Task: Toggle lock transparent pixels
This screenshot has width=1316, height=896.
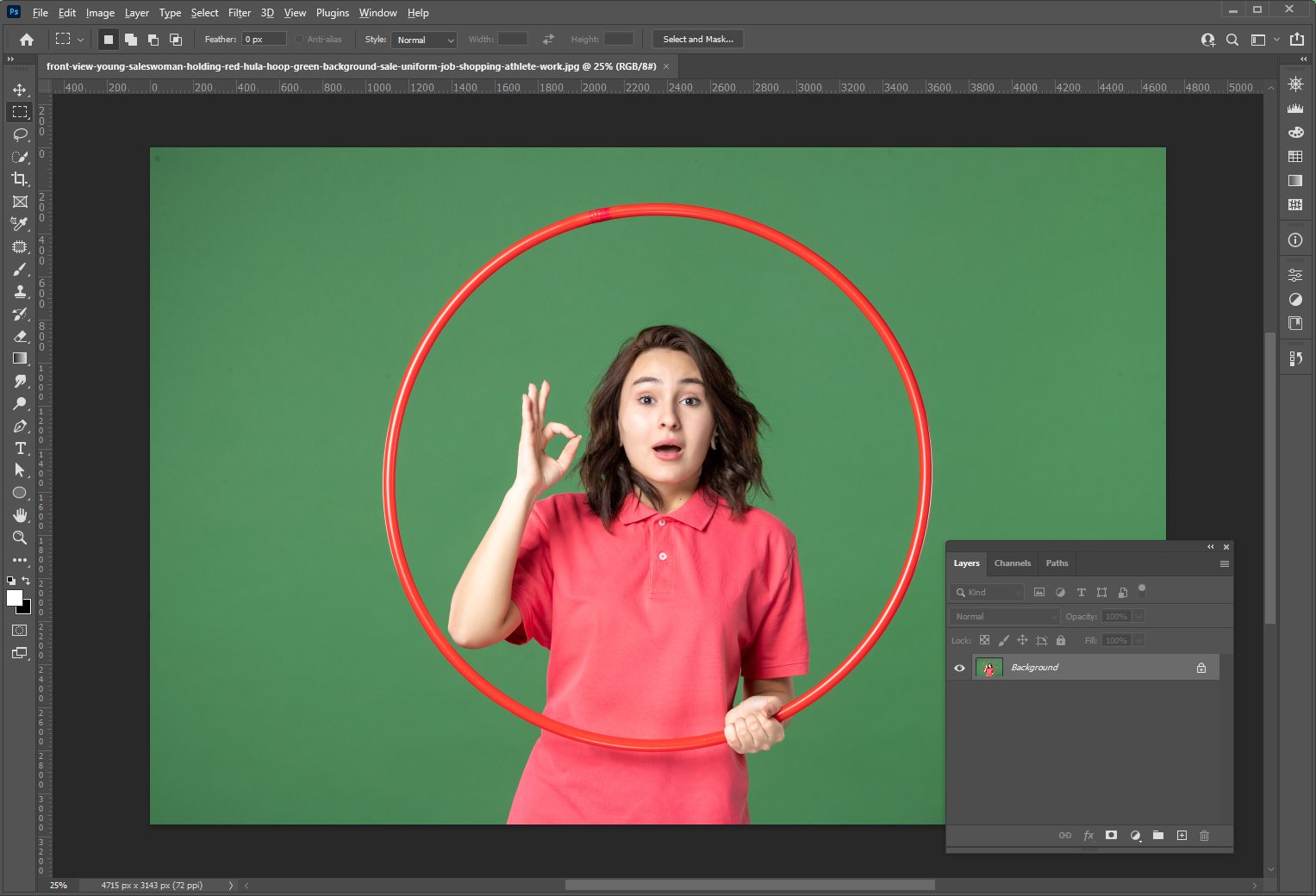Action: pyautogui.click(x=984, y=640)
